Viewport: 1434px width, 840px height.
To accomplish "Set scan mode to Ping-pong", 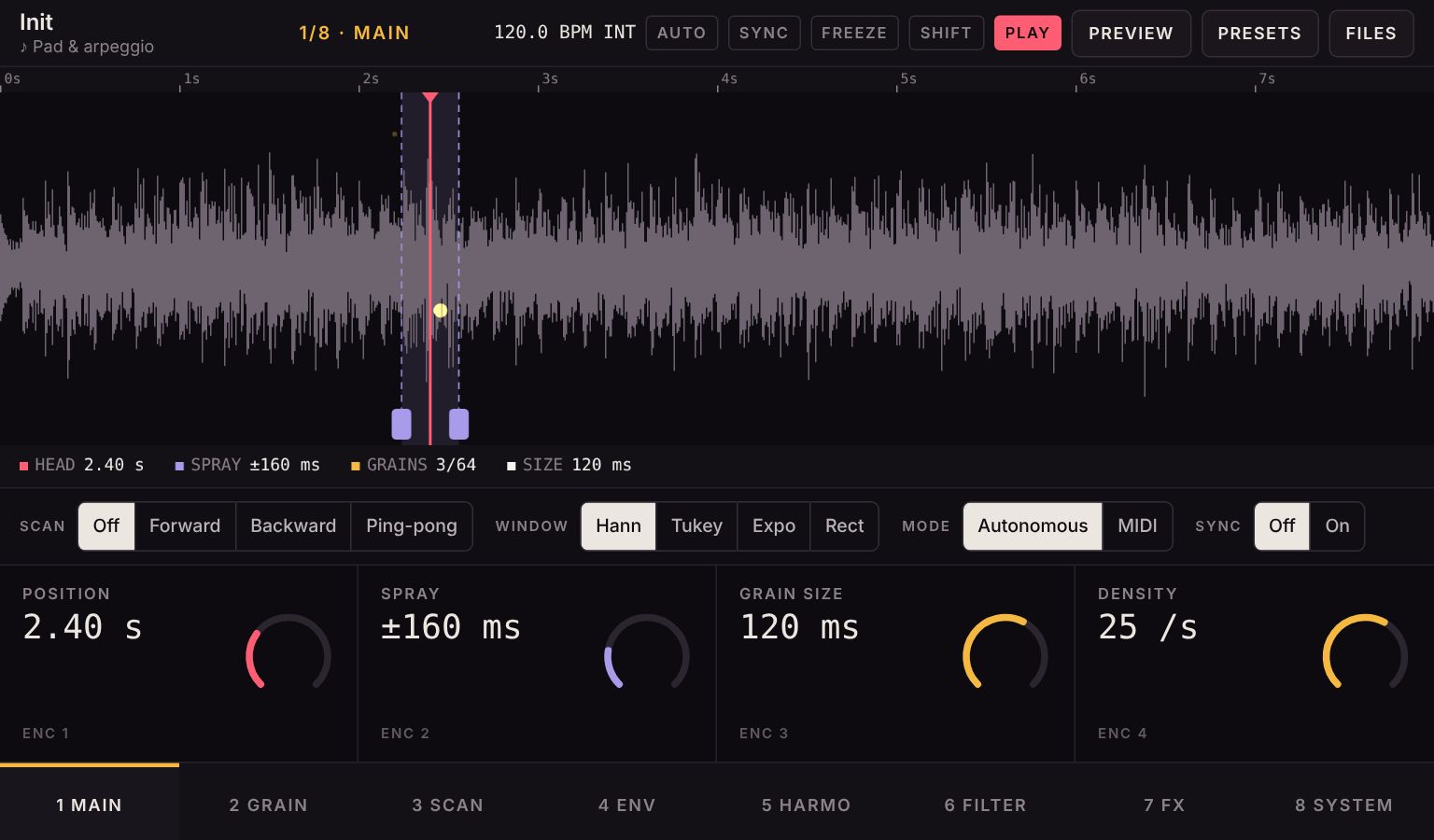I will (412, 526).
